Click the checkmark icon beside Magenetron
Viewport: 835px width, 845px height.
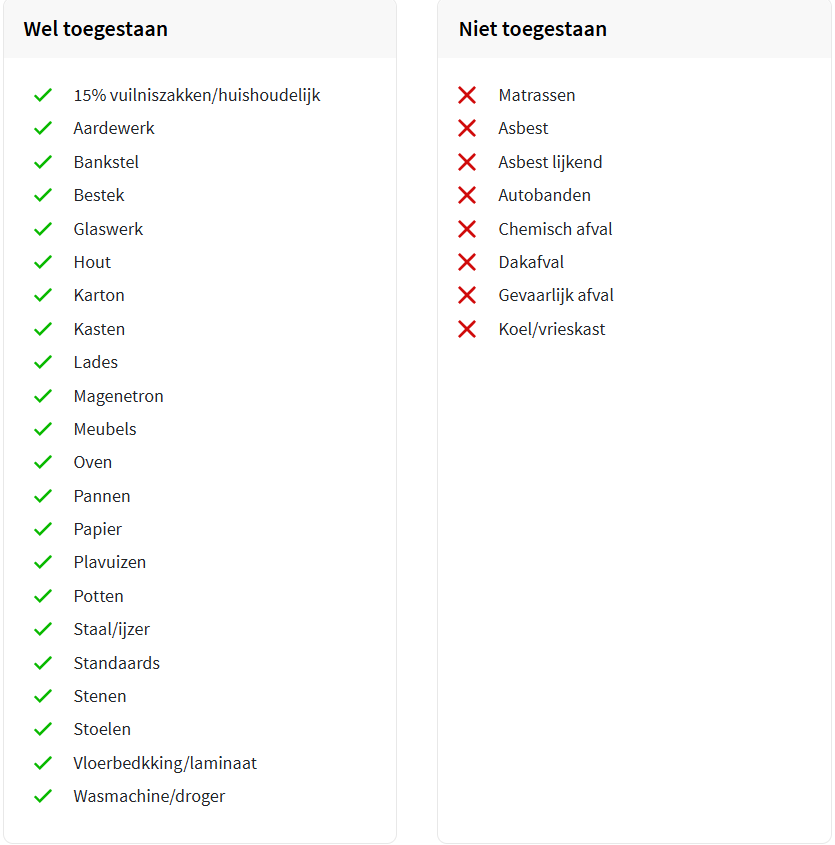point(43,396)
